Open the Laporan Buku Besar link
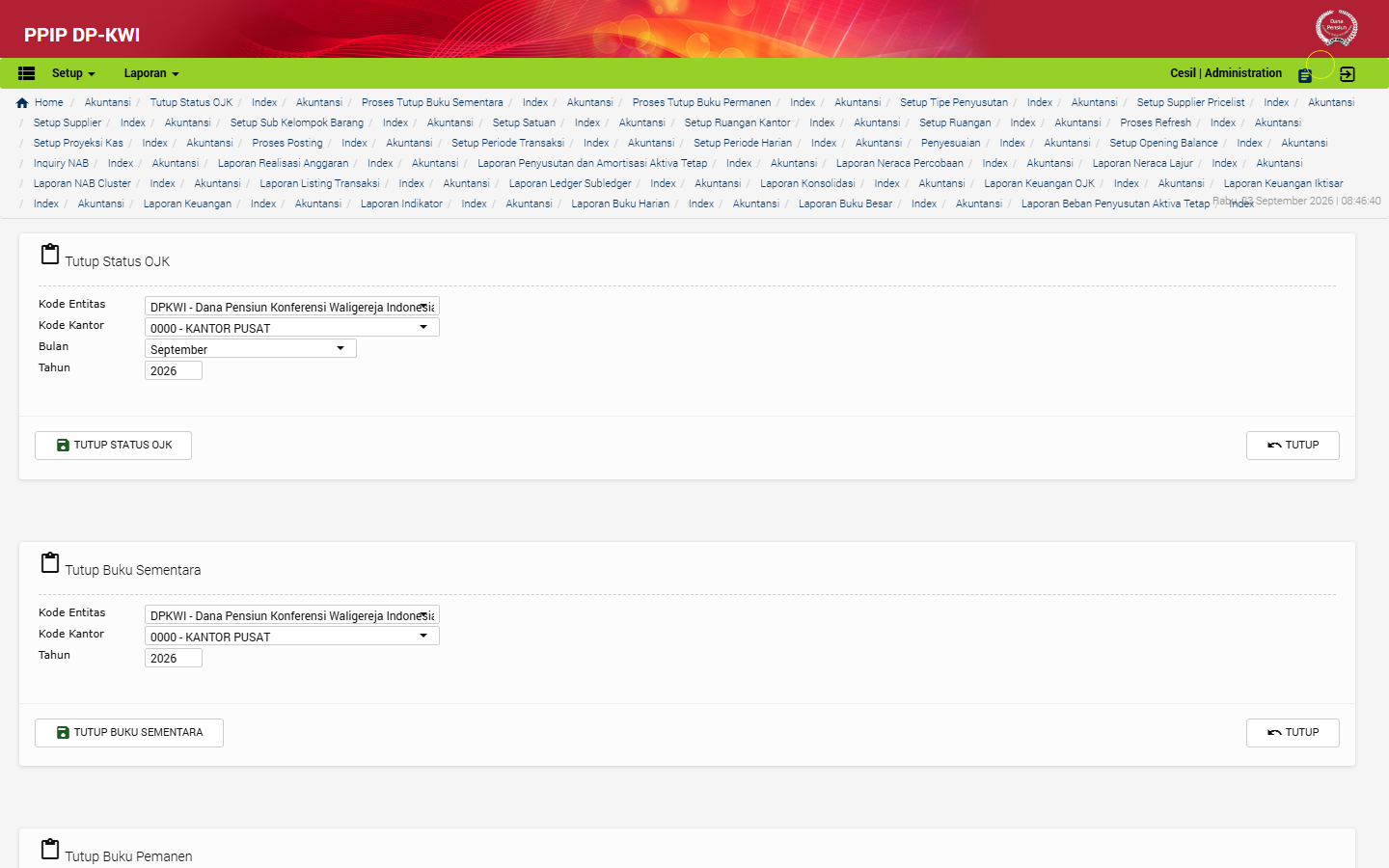Screen dimensions: 1389x868 845,203
